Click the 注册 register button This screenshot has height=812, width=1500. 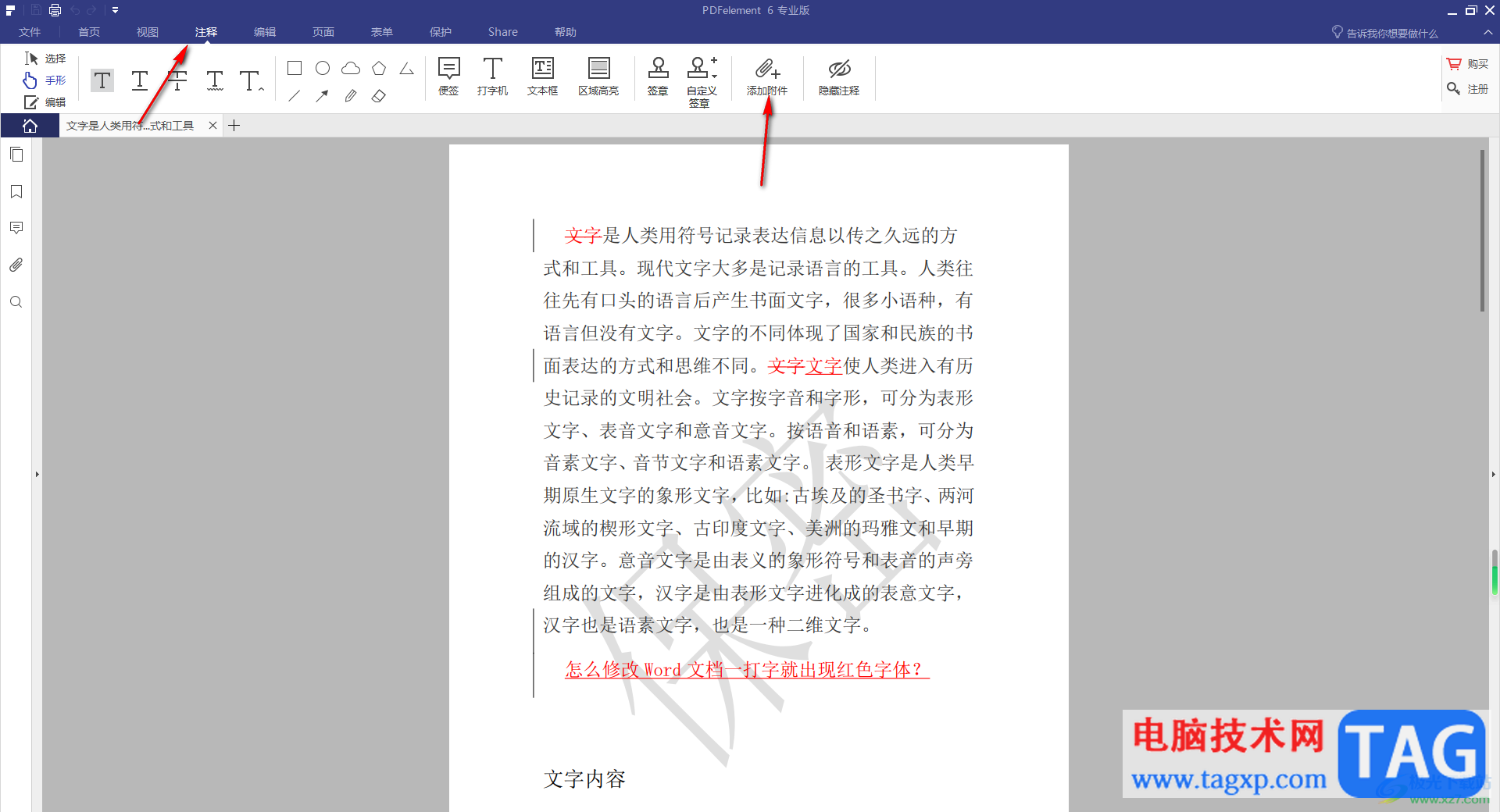click(1467, 89)
